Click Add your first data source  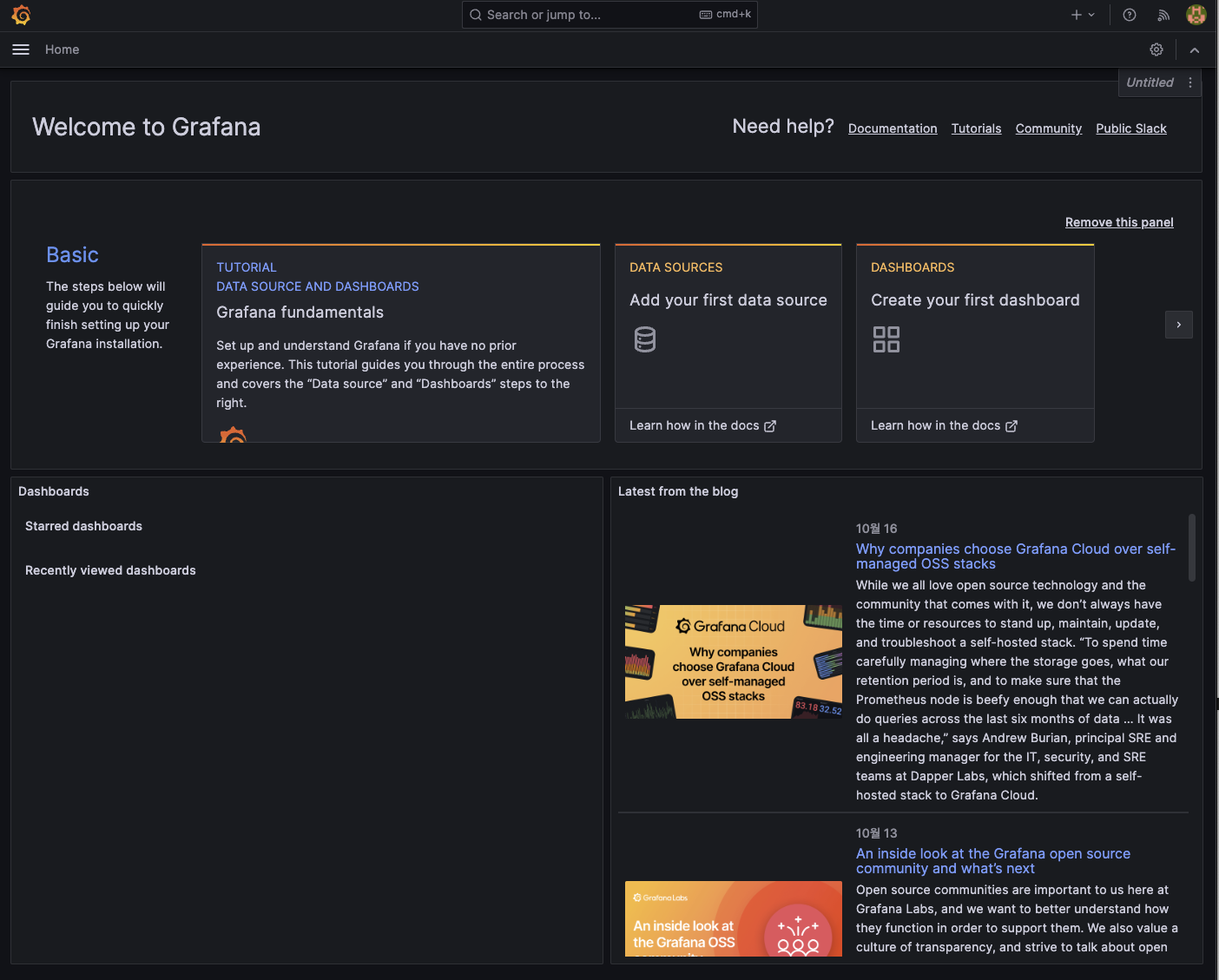click(x=728, y=300)
